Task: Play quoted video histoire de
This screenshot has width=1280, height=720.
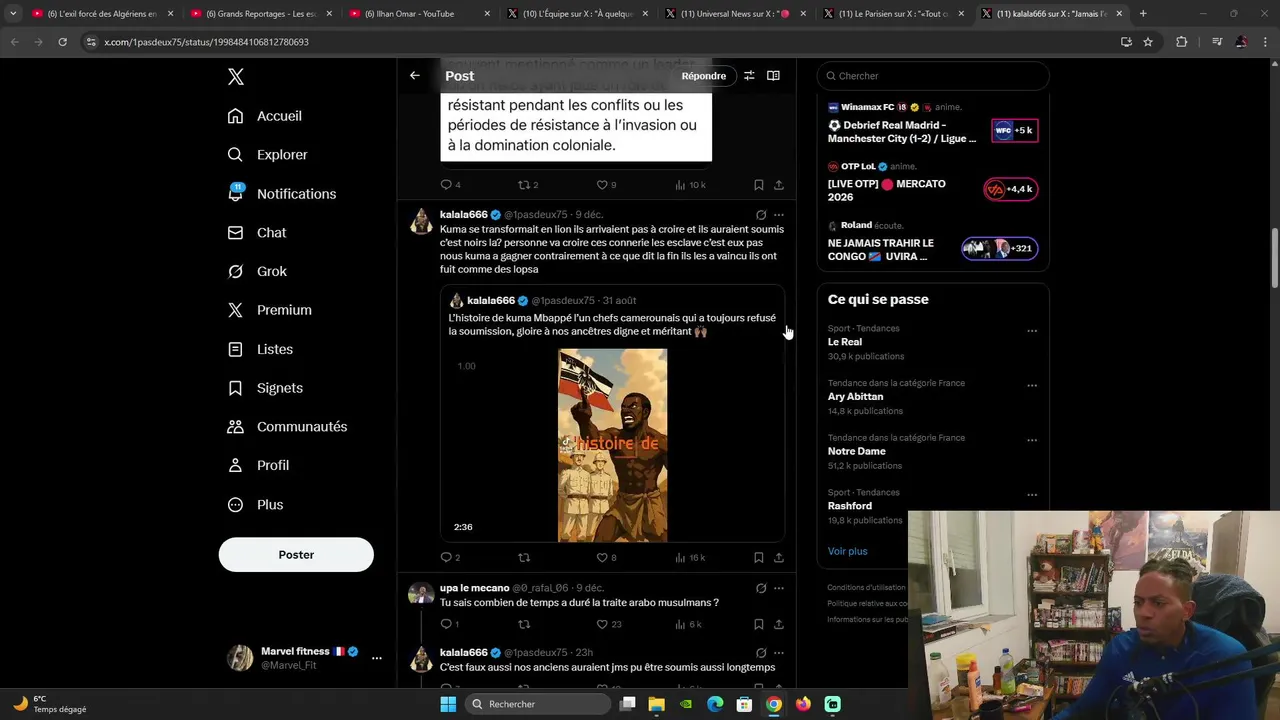Action: pos(612,445)
